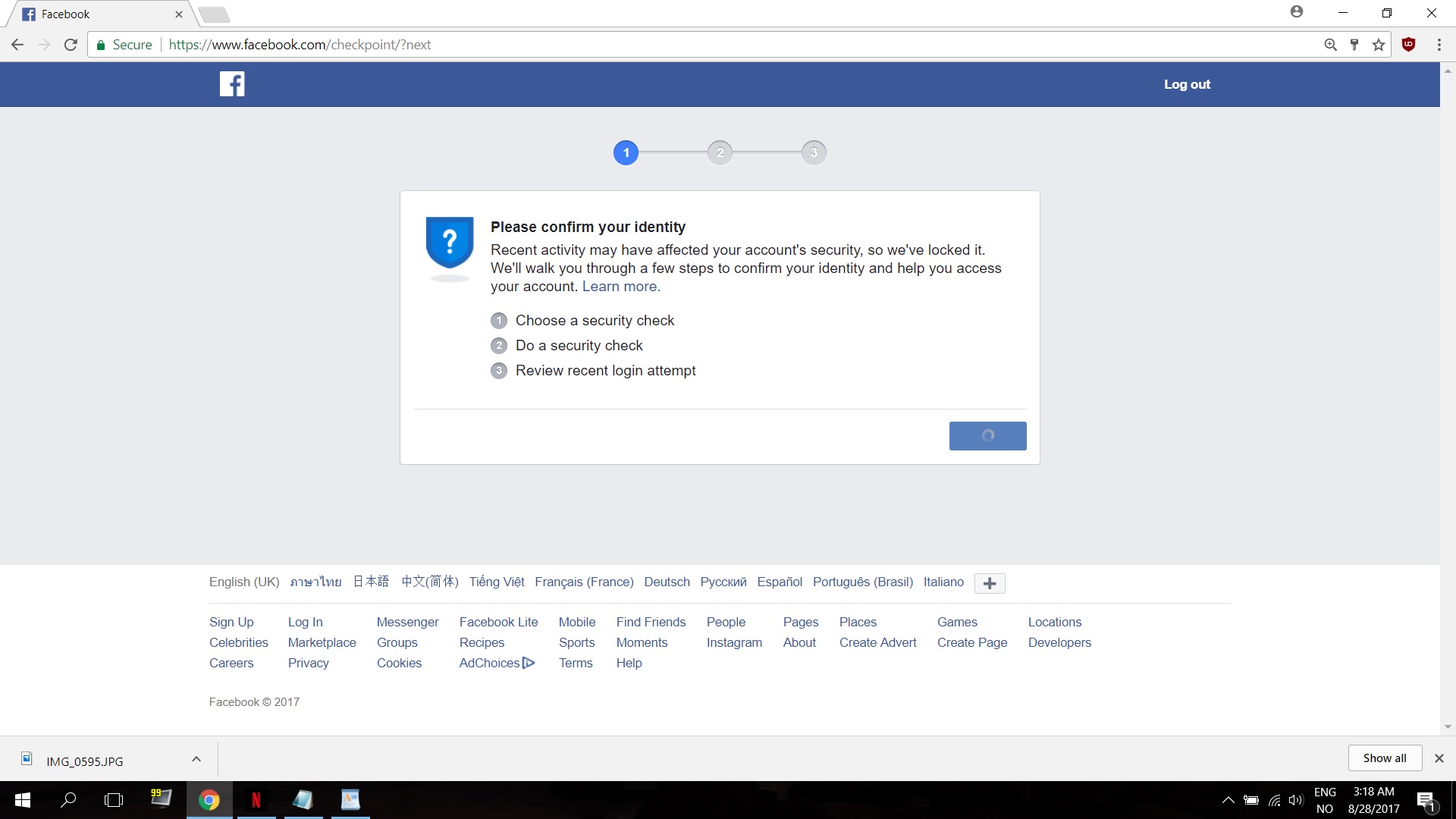Screen dimensions: 1456x819
Task: Bookmark this page with the star icon
Action: coord(1379,45)
